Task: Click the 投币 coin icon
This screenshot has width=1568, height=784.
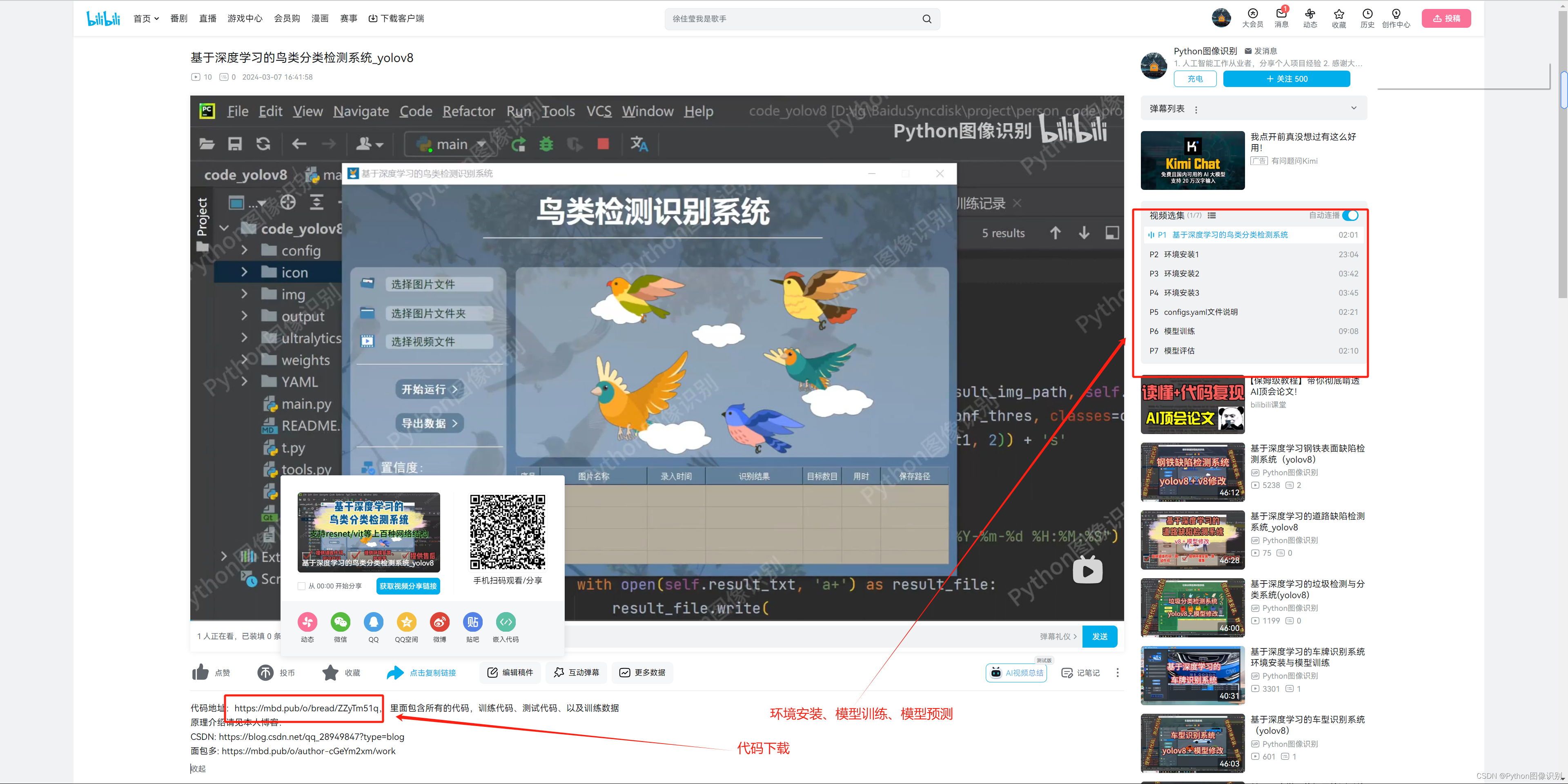Action: [265, 672]
